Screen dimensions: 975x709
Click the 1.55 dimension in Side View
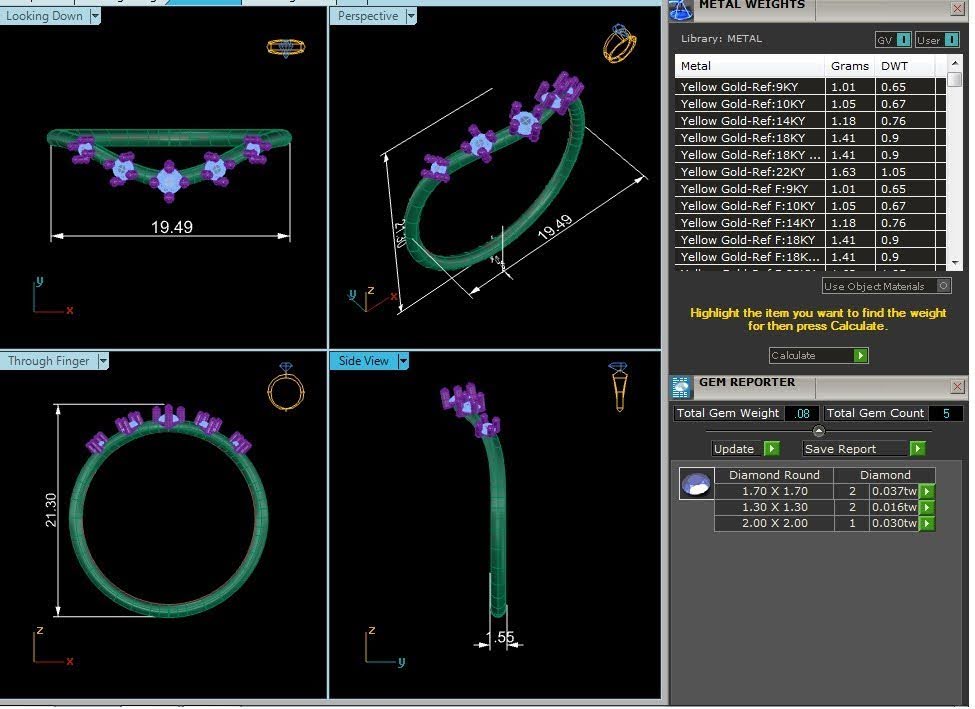(501, 637)
